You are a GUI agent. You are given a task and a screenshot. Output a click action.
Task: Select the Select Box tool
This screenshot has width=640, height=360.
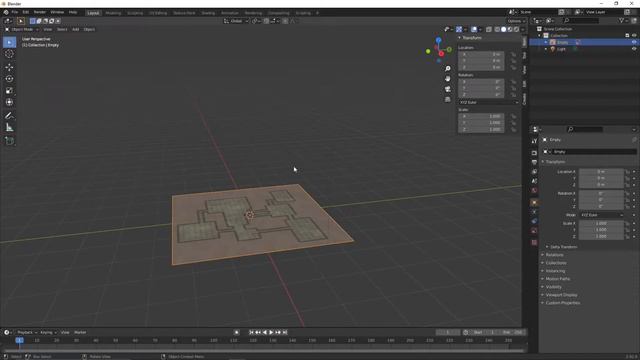point(9,42)
